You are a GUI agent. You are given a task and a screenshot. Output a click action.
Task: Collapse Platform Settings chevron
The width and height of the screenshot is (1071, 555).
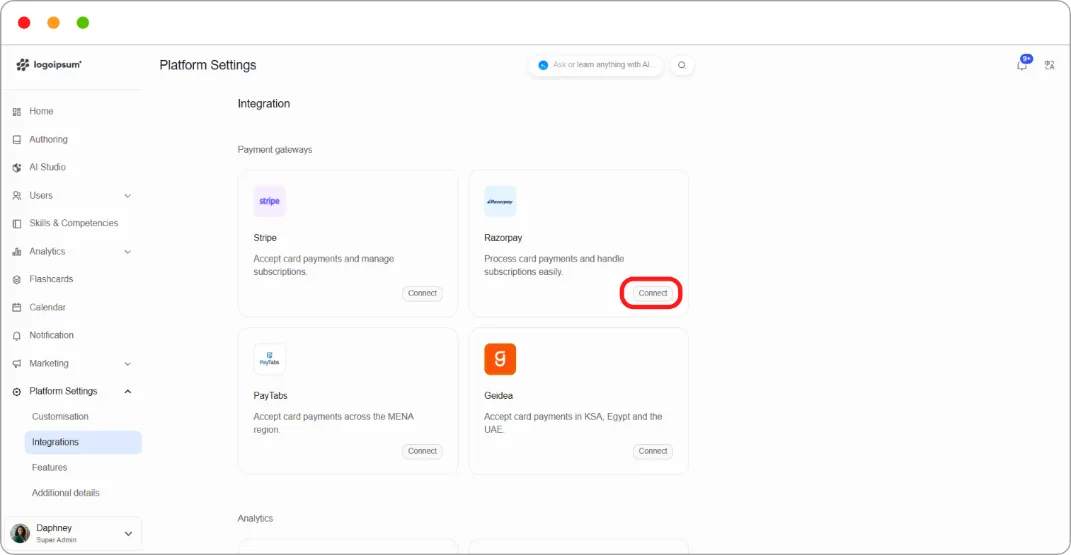pos(128,392)
